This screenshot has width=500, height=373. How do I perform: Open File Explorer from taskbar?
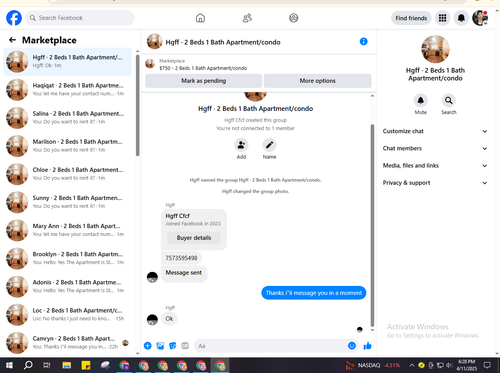coord(67,365)
